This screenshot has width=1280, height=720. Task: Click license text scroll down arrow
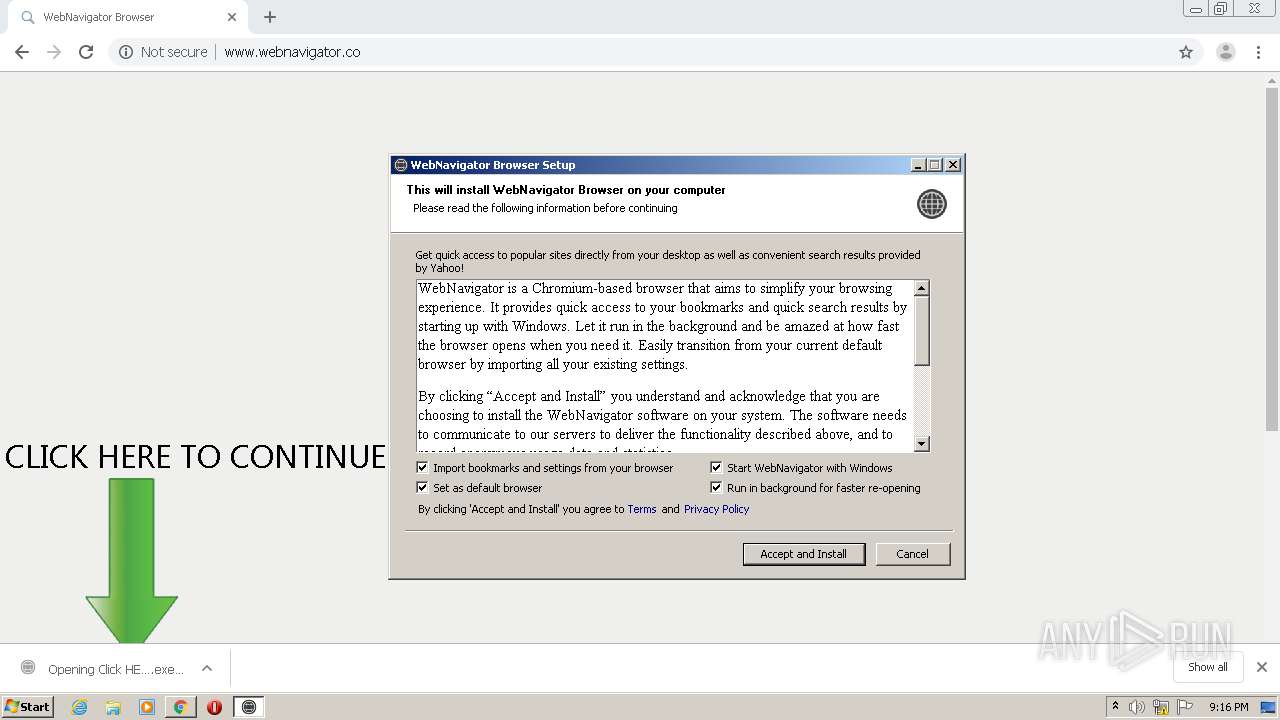922,444
